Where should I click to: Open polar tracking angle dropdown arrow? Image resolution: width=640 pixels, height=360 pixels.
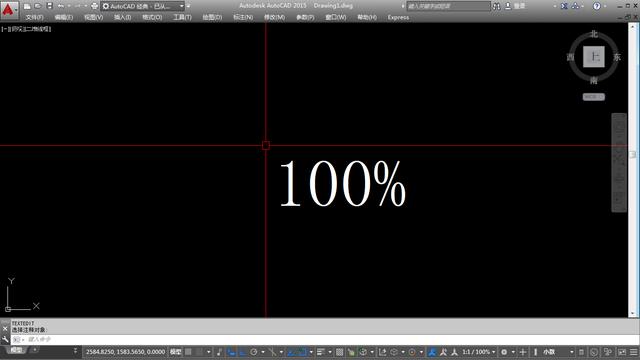(262, 352)
